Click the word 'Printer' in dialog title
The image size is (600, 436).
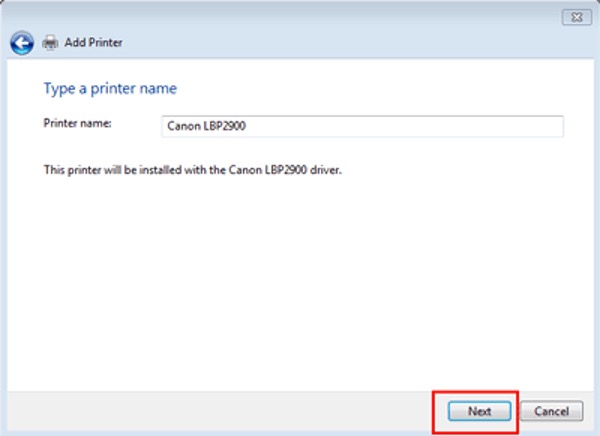click(x=106, y=43)
